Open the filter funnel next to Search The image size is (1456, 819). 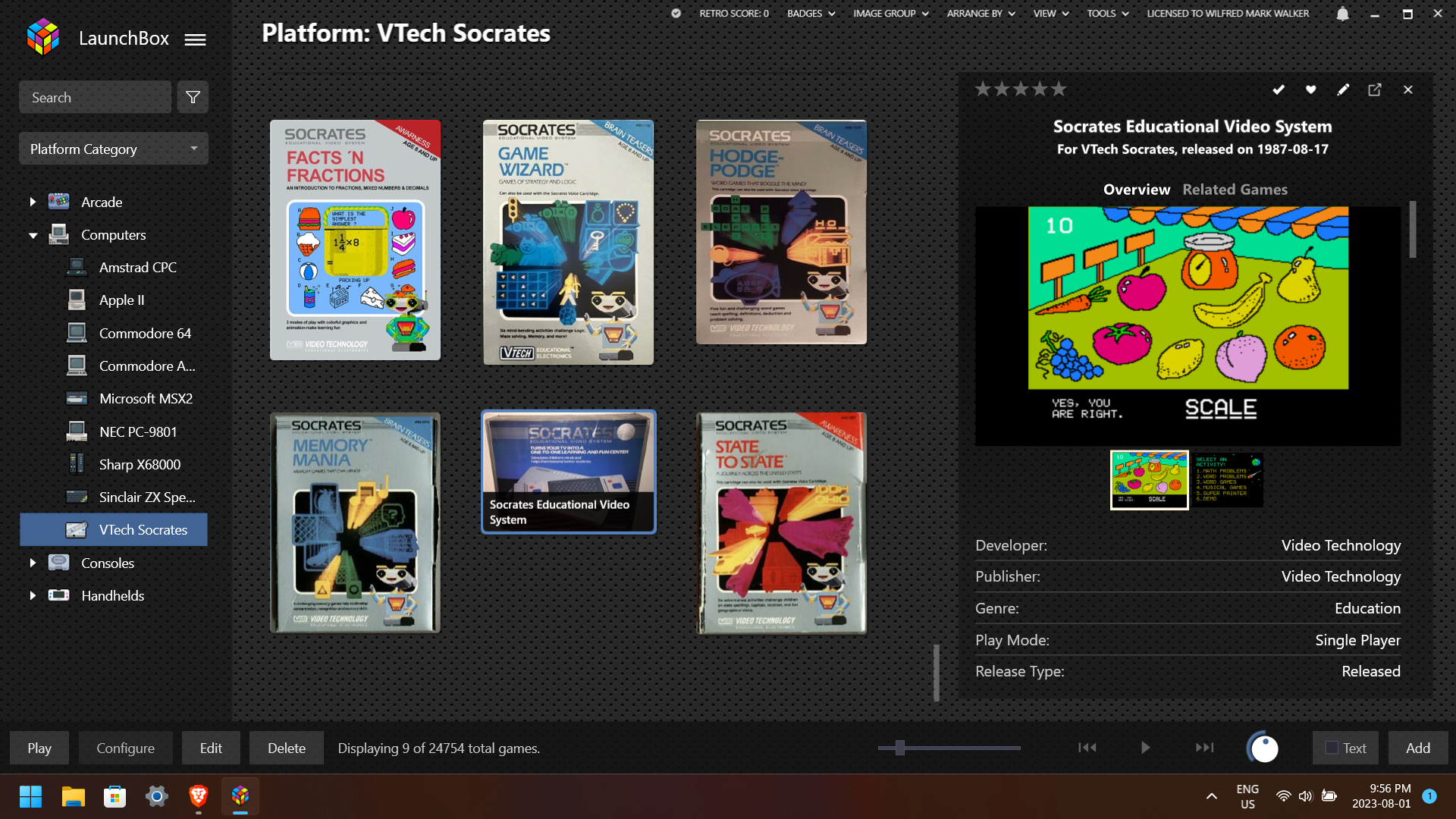pos(193,97)
